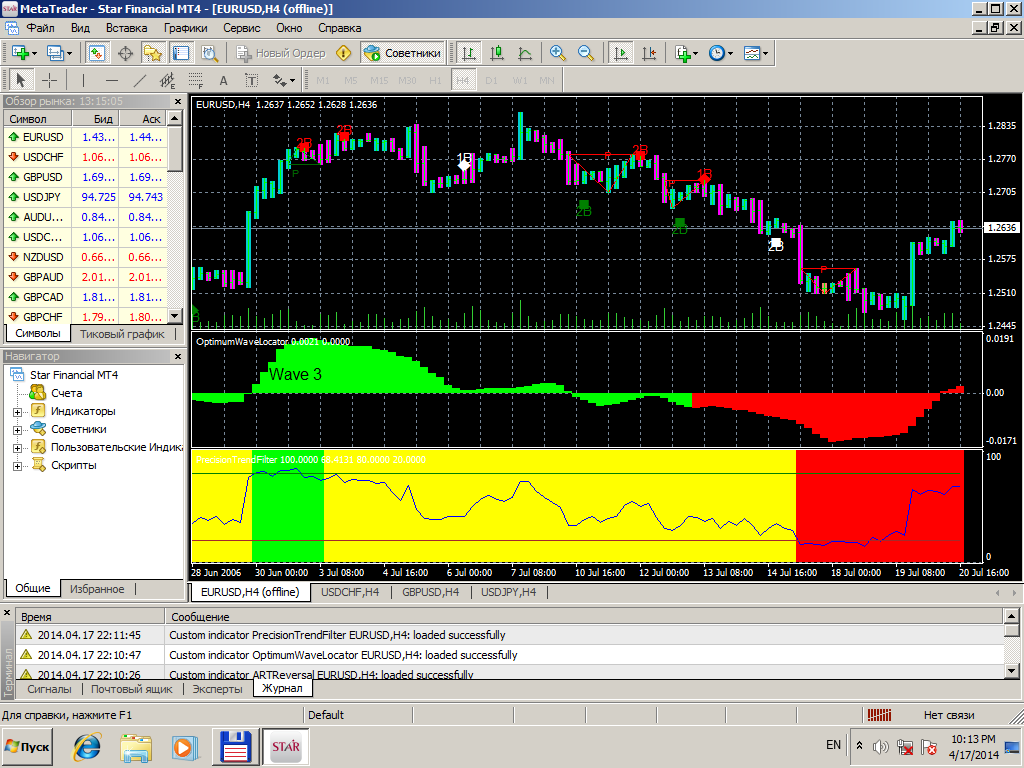Click the zoom out chart icon

(585, 53)
